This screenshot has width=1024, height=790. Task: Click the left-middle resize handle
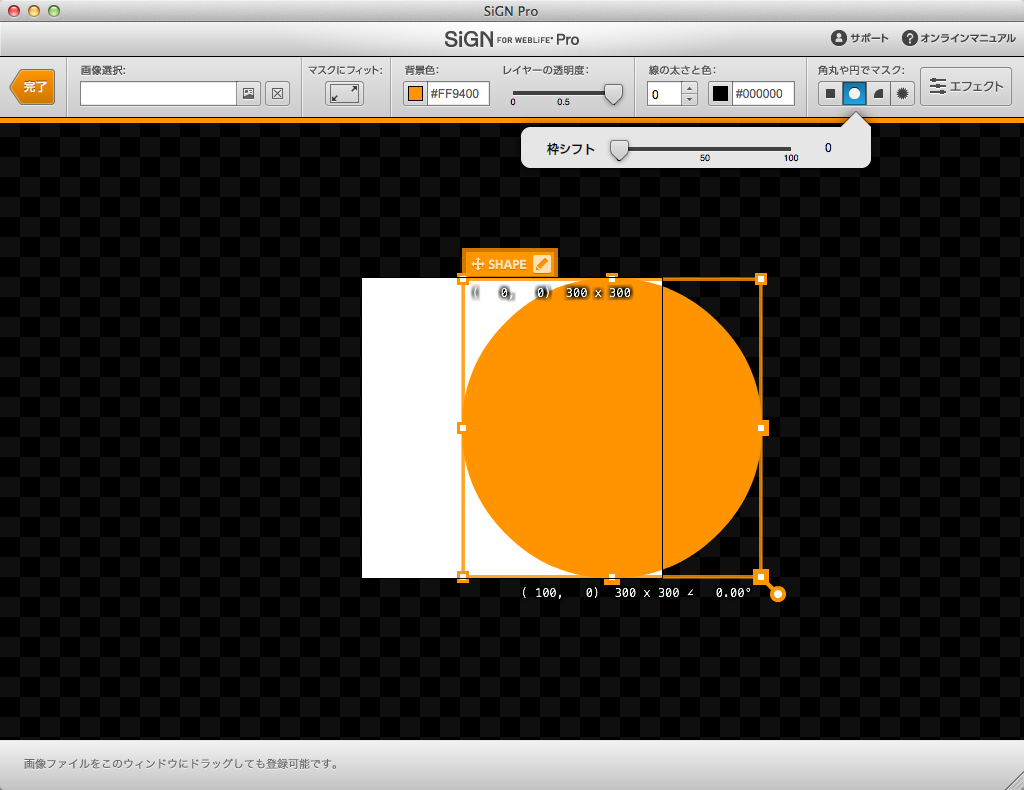462,428
